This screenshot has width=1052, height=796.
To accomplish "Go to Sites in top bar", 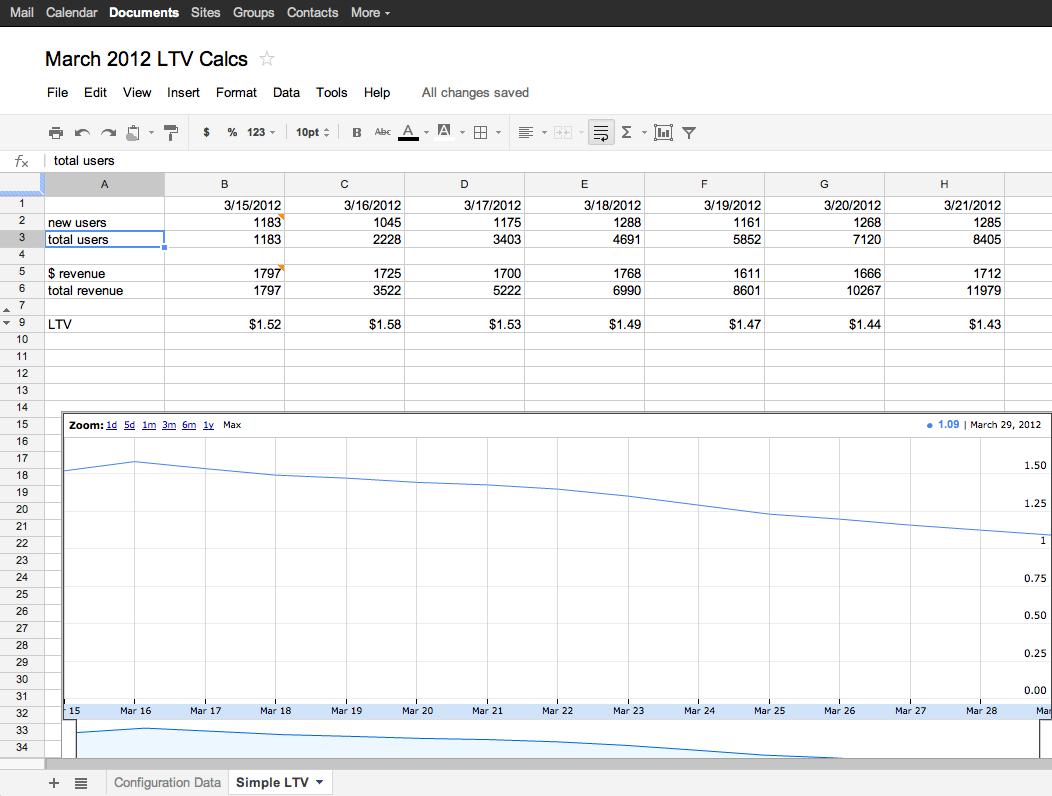I will [x=205, y=13].
